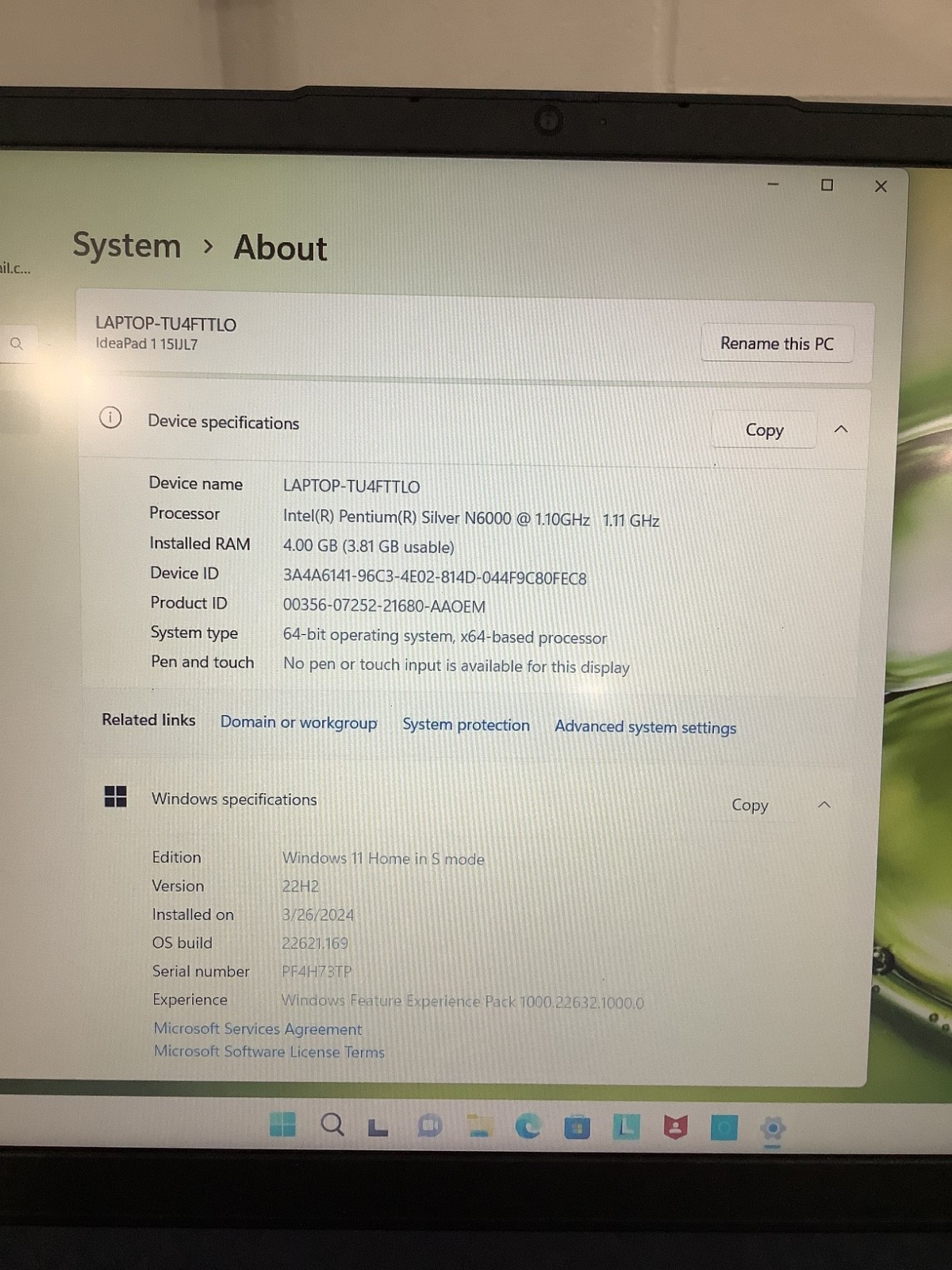Click the Device specifications heading
This screenshot has height=1270, width=952.
tap(224, 422)
